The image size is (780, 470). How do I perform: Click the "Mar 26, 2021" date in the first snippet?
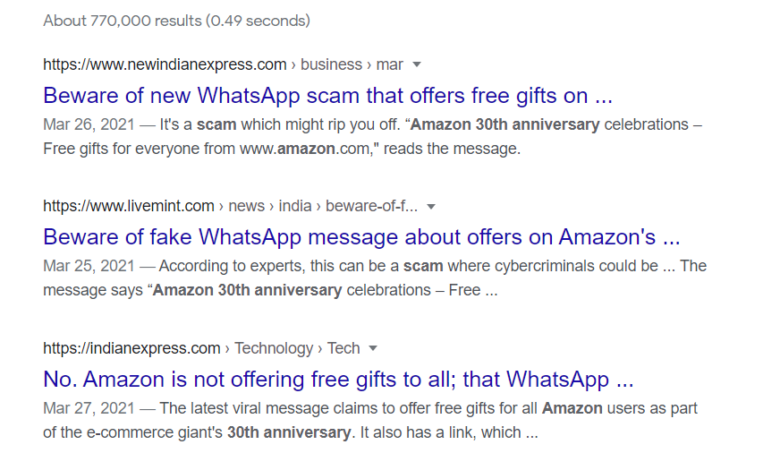click(x=85, y=126)
